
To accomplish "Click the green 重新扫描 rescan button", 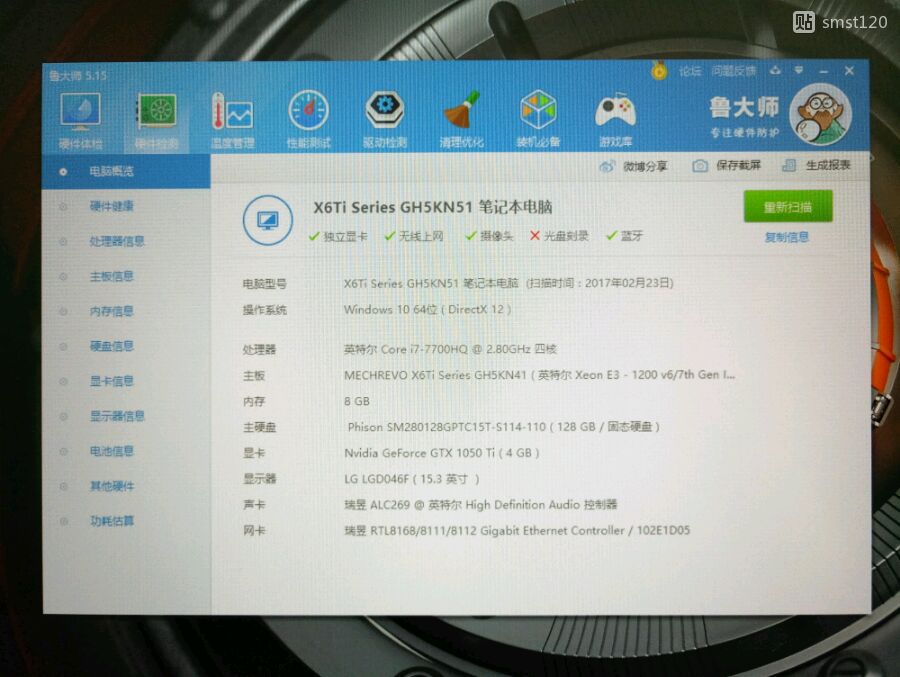I will (x=788, y=207).
